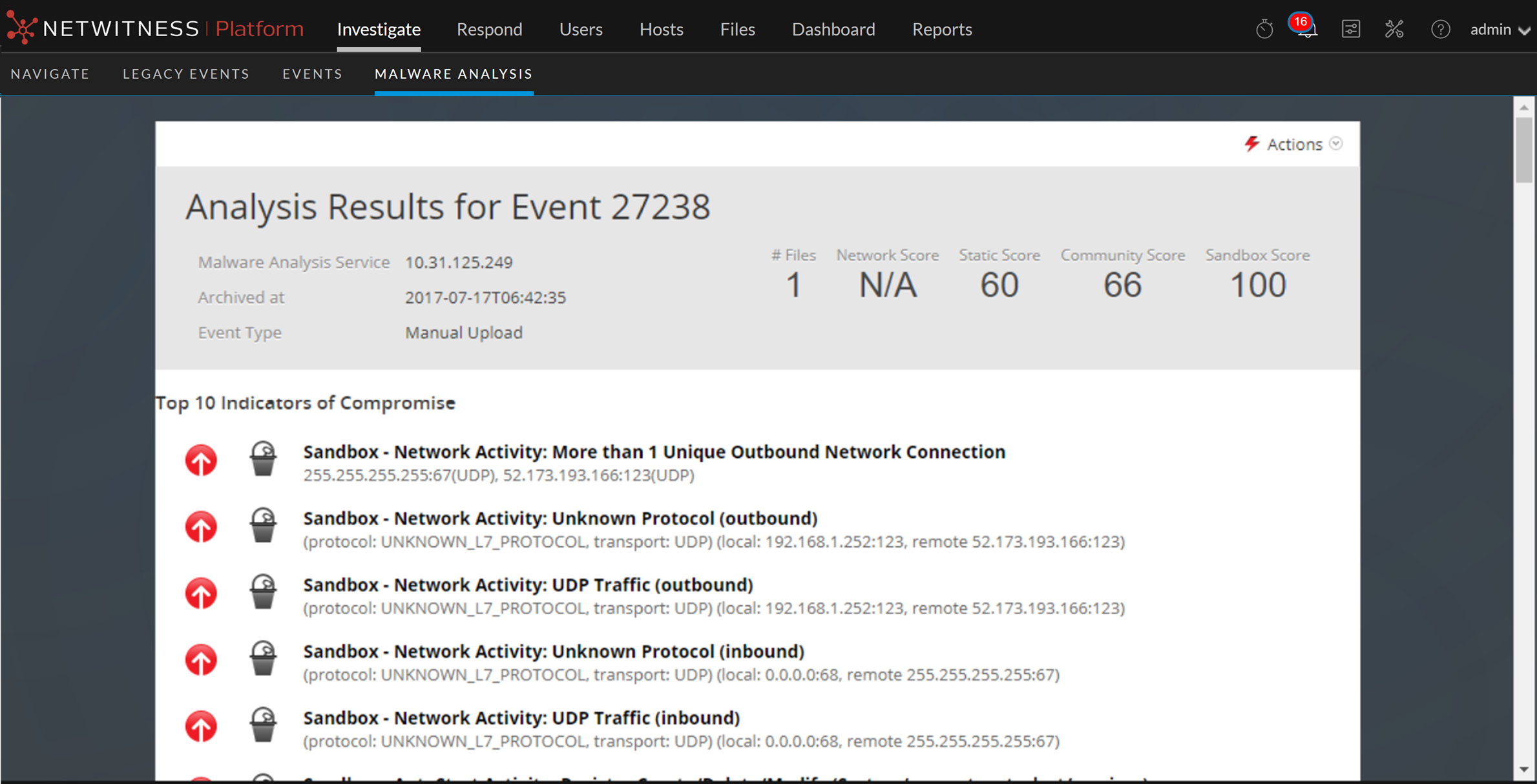This screenshot has height=784, width=1537.
Task: Click sandbox bucket icon beside UDP Traffic (outbound)
Action: point(263,592)
